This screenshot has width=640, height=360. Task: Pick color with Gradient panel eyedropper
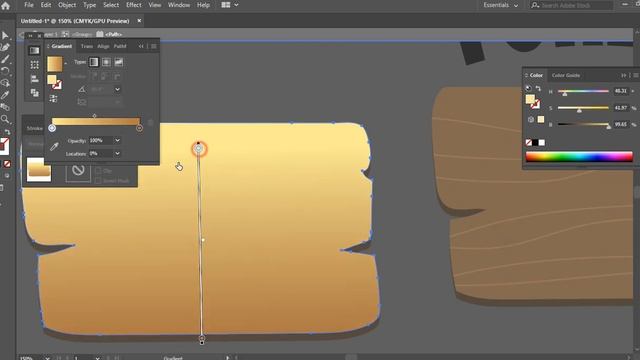[54, 147]
